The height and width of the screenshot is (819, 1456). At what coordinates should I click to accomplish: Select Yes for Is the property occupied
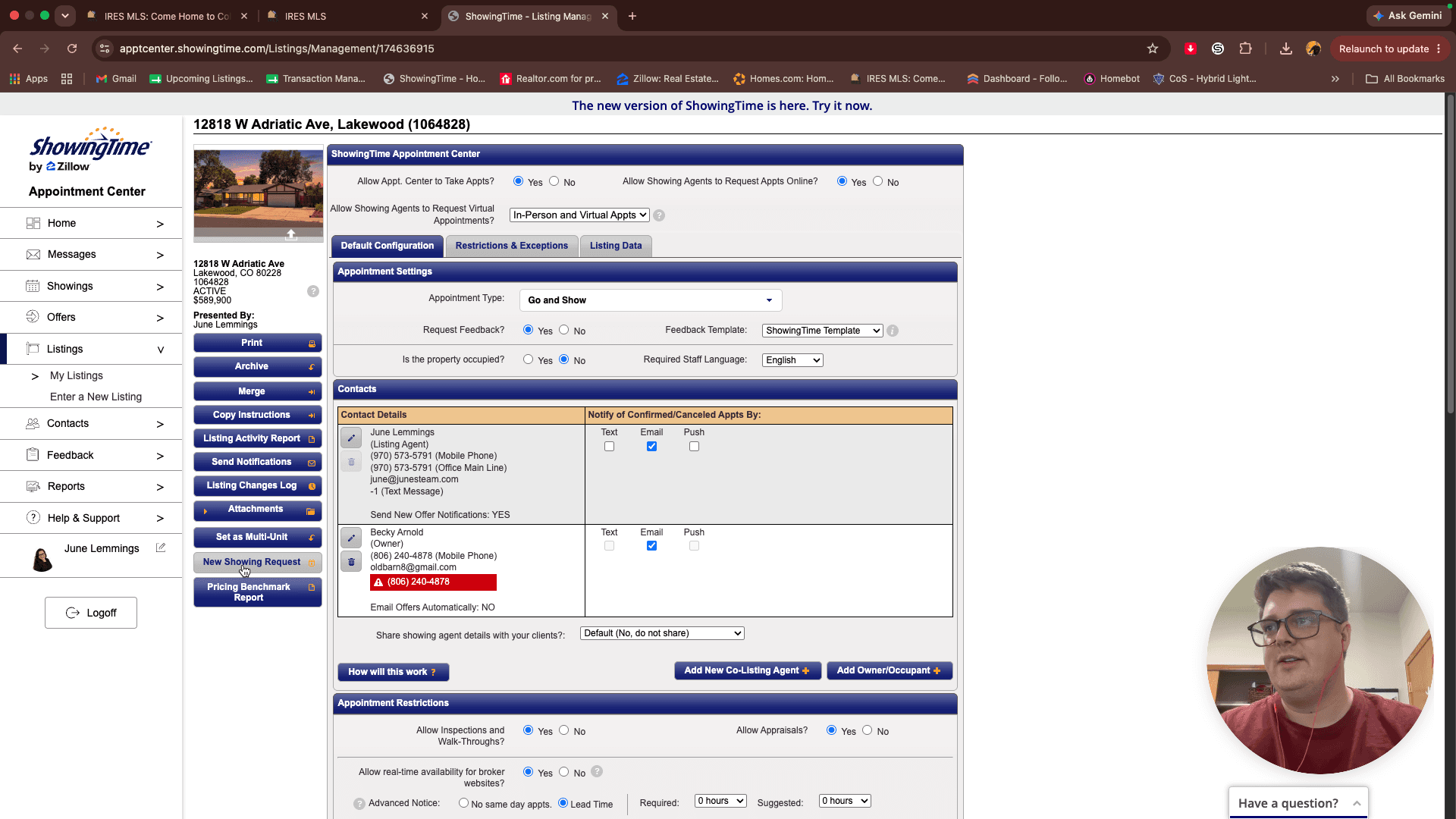click(x=528, y=359)
